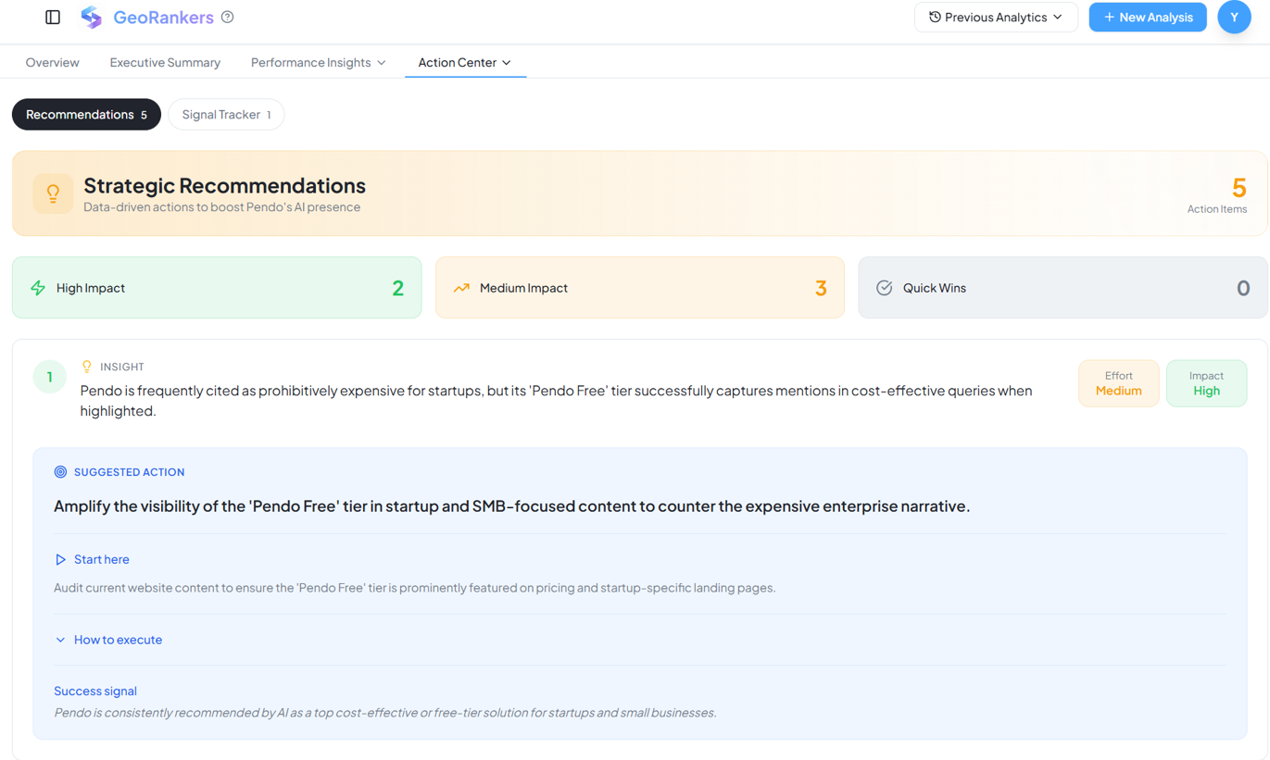The image size is (1270, 760).
Task: Filter by the Quick Wins card
Action: pos(1063,288)
